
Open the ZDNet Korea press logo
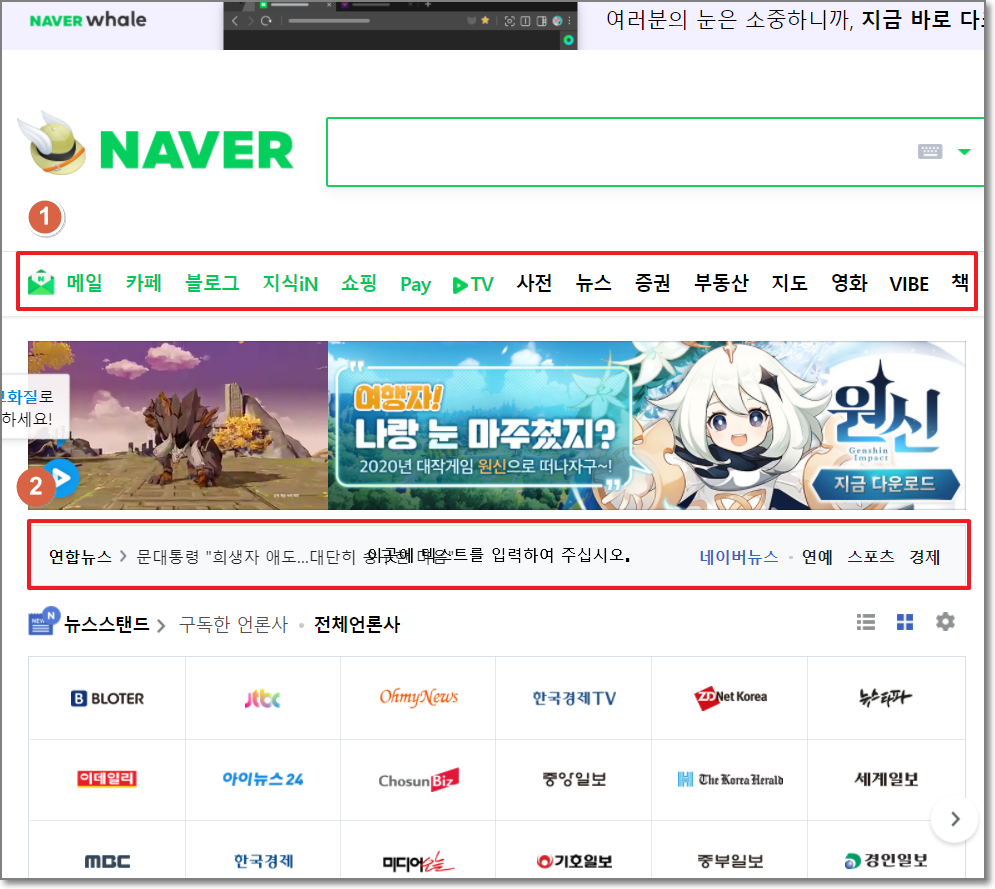(730, 697)
